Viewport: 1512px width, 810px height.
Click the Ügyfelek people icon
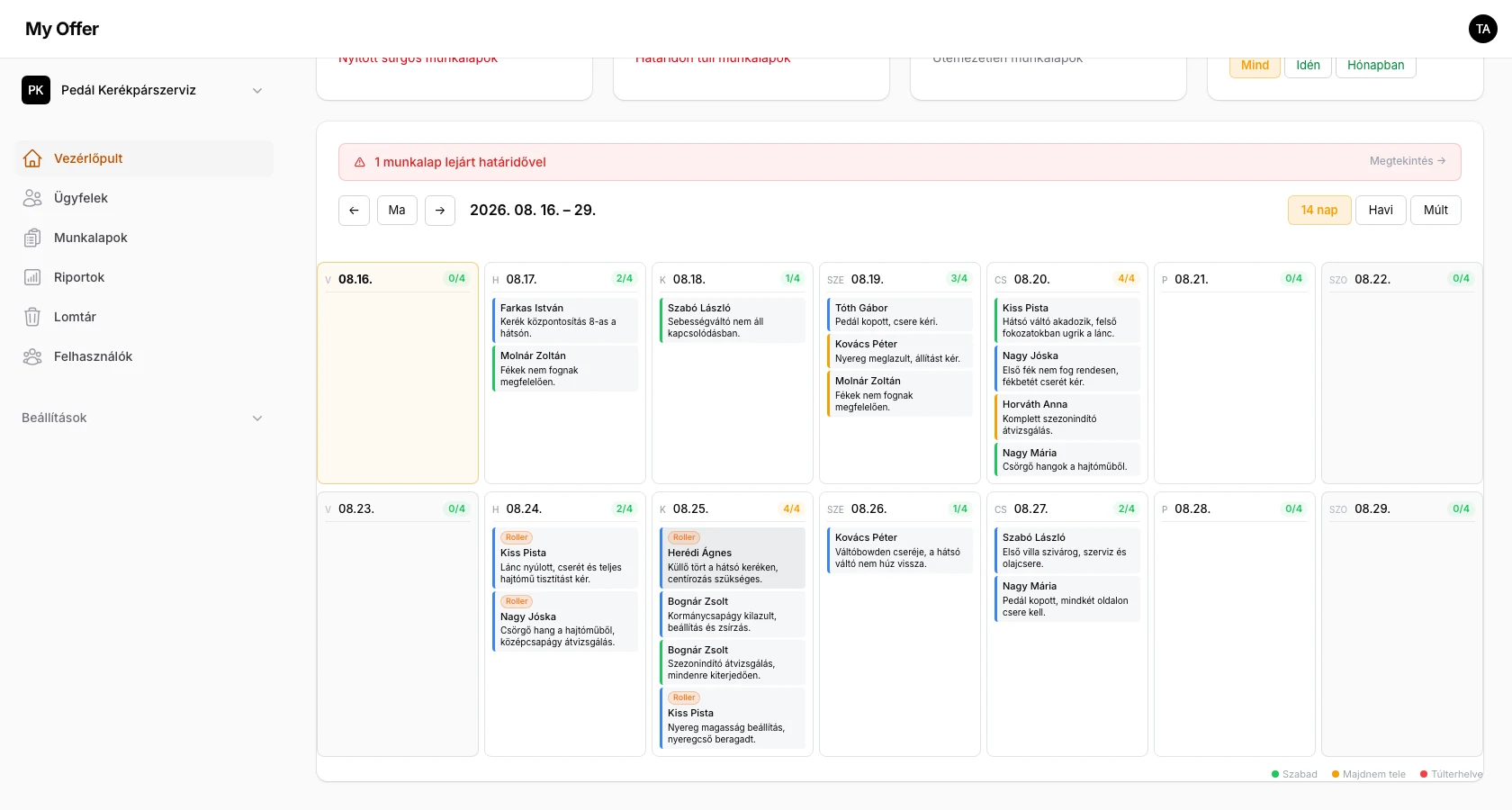tap(32, 198)
